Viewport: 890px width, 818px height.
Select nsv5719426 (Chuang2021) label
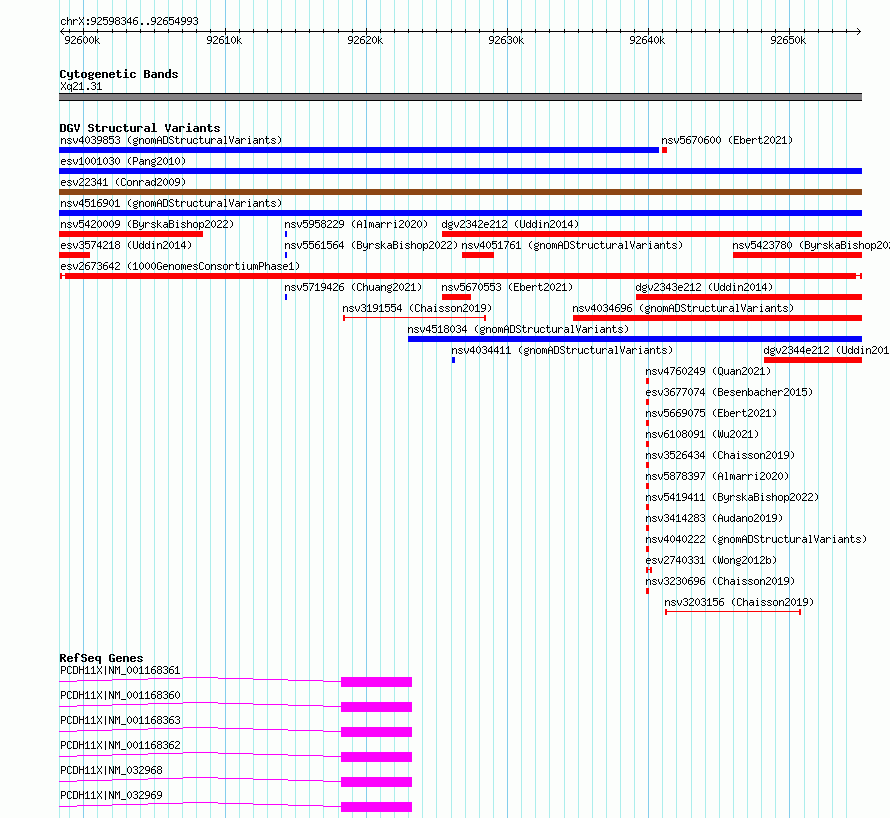pyautogui.click(x=354, y=287)
